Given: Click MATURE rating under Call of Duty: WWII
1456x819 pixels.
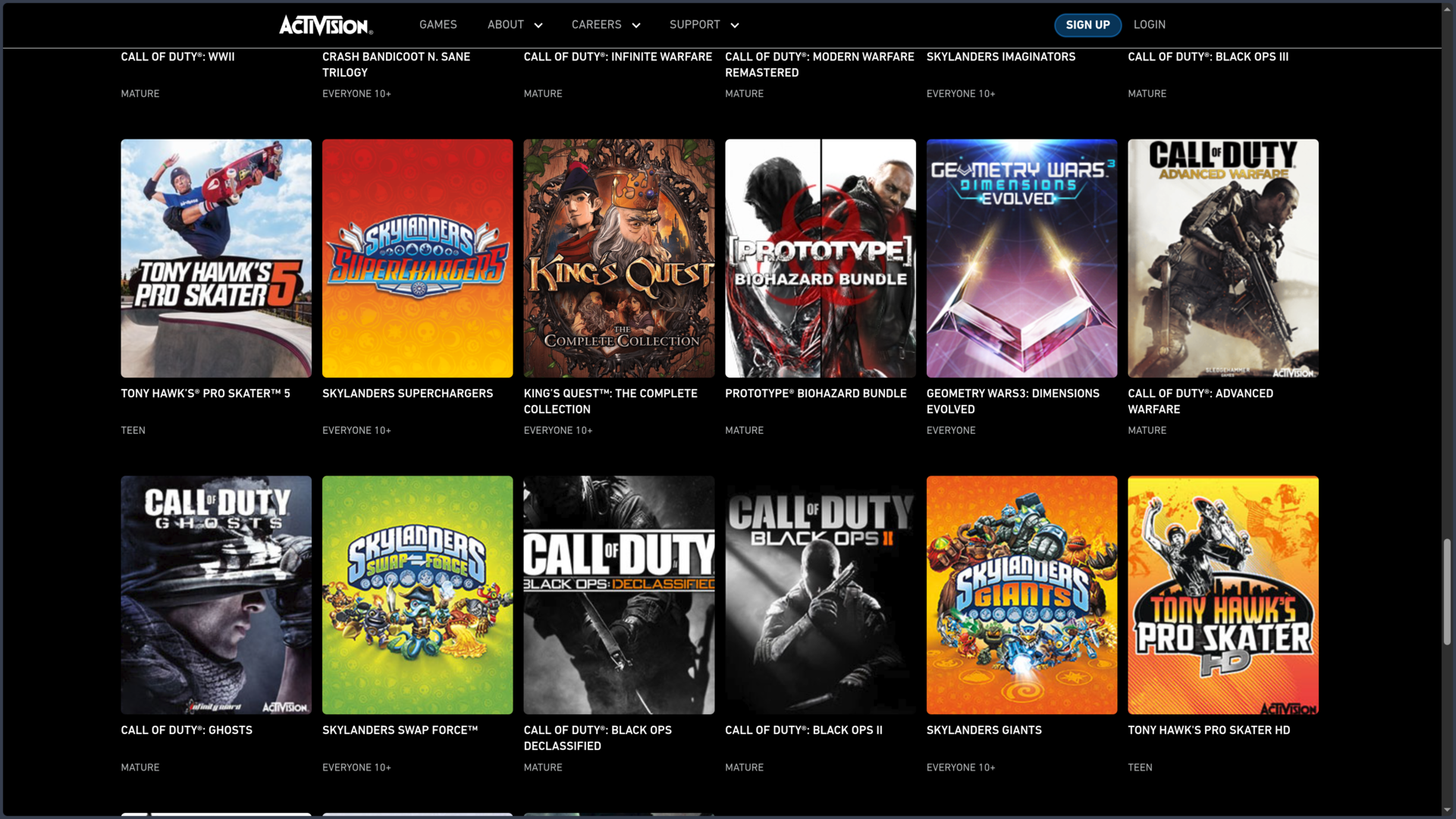Looking at the screenshot, I should click(140, 94).
